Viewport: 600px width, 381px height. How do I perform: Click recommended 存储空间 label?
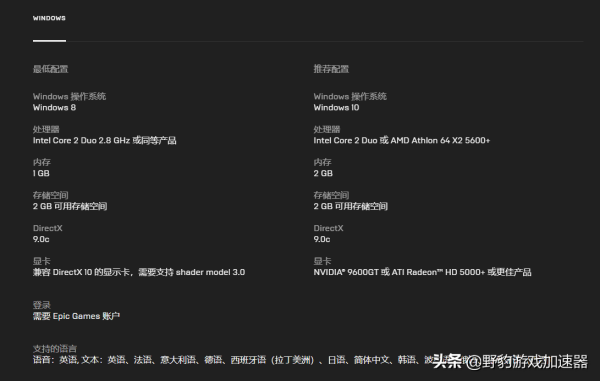[331, 195]
